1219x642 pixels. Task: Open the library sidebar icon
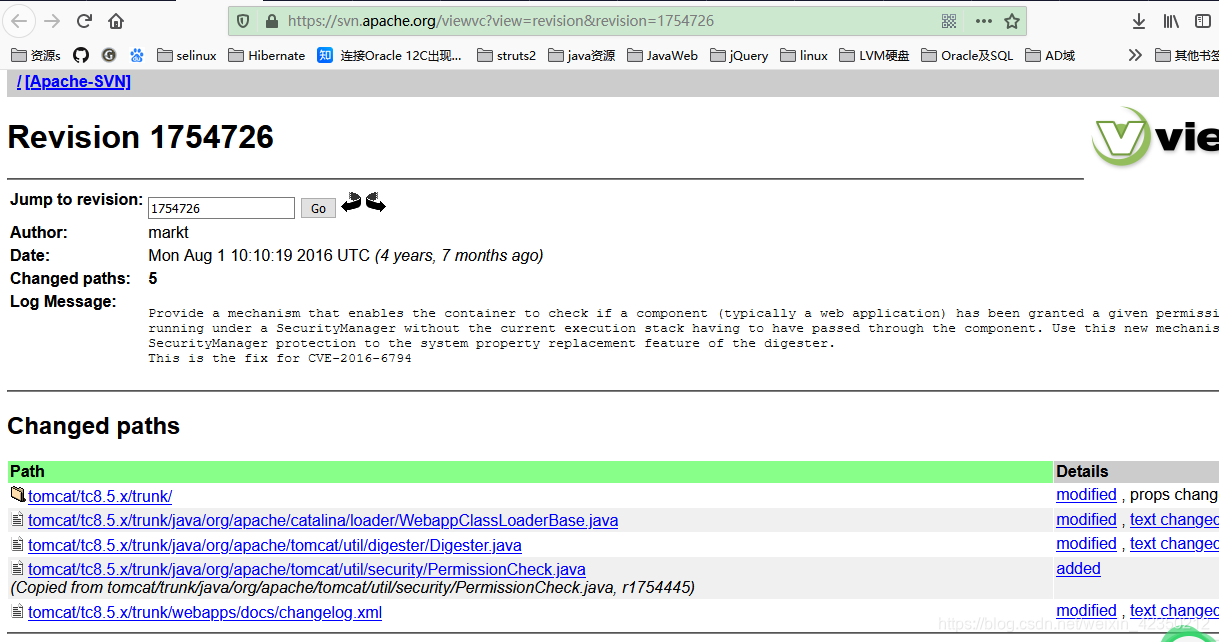tap(1171, 21)
